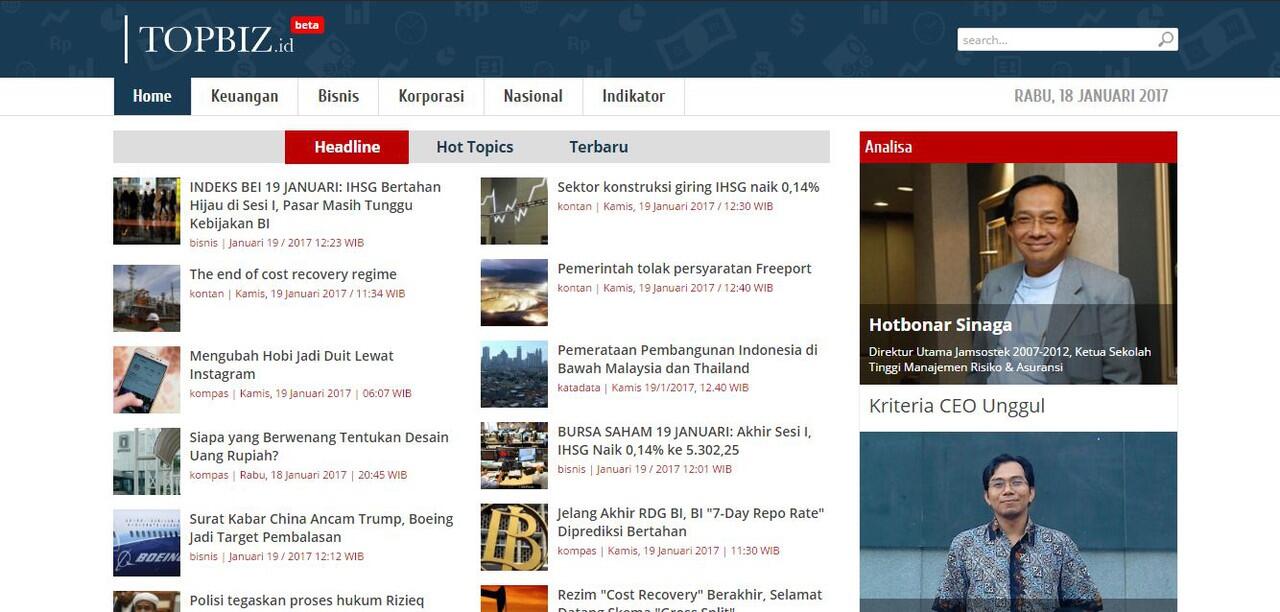Image resolution: width=1280 pixels, height=612 pixels.
Task: Go to the Home menu item
Action: [152, 96]
